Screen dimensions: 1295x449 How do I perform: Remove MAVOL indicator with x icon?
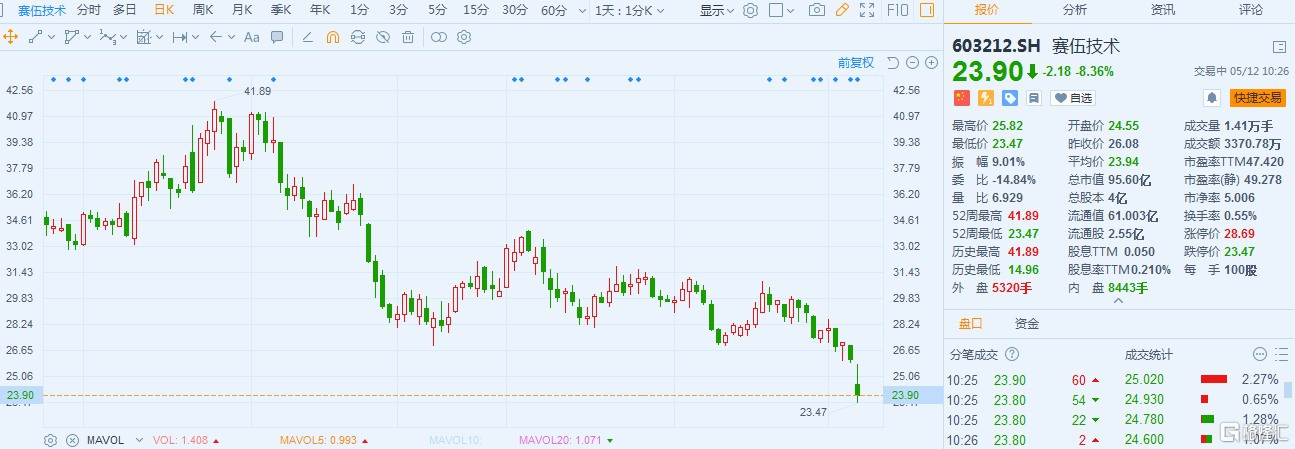point(72,439)
